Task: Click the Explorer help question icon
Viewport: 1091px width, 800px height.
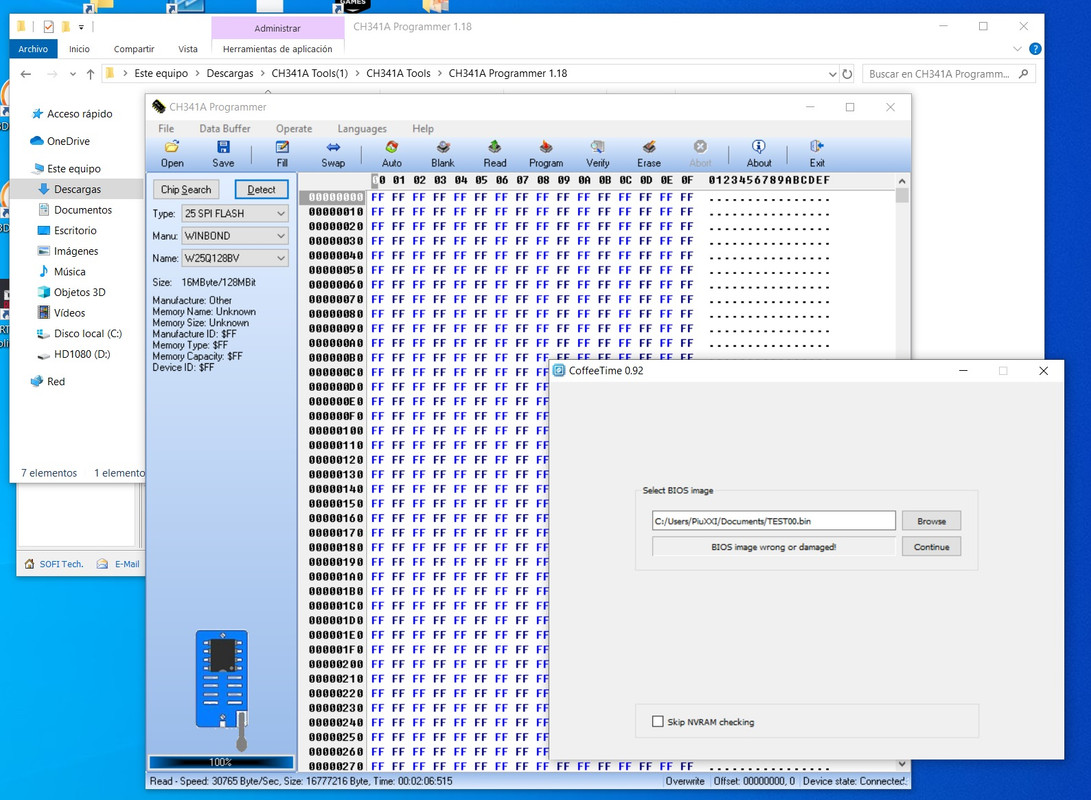Action: pos(1035,49)
